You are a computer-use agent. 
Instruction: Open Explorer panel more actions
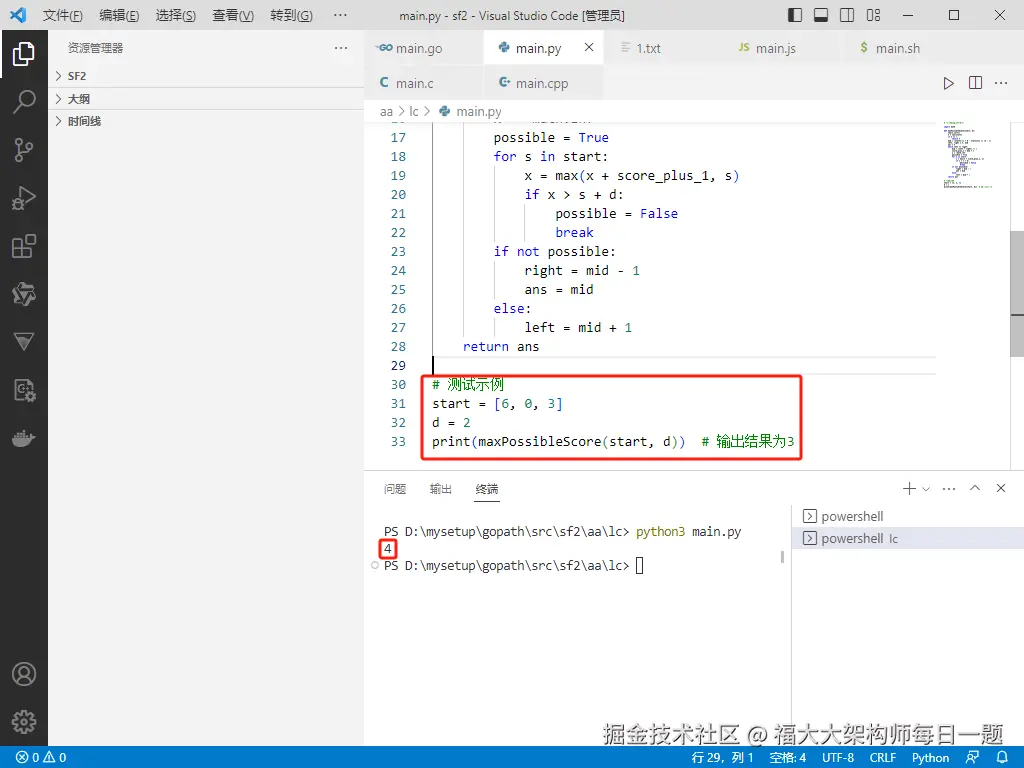(341, 48)
